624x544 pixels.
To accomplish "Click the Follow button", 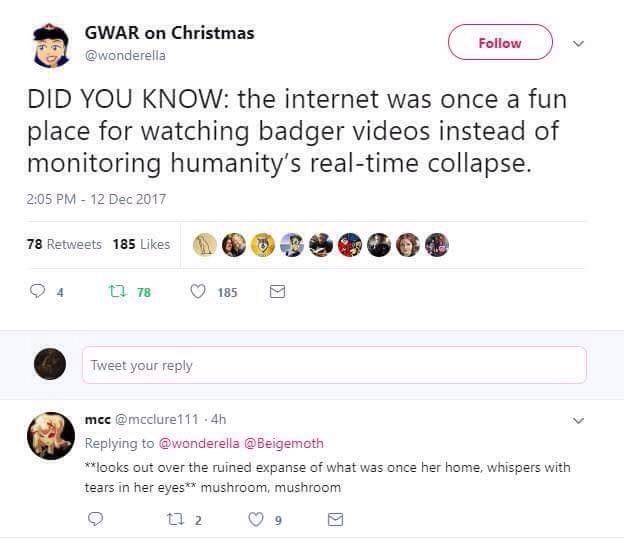I will (500, 43).
